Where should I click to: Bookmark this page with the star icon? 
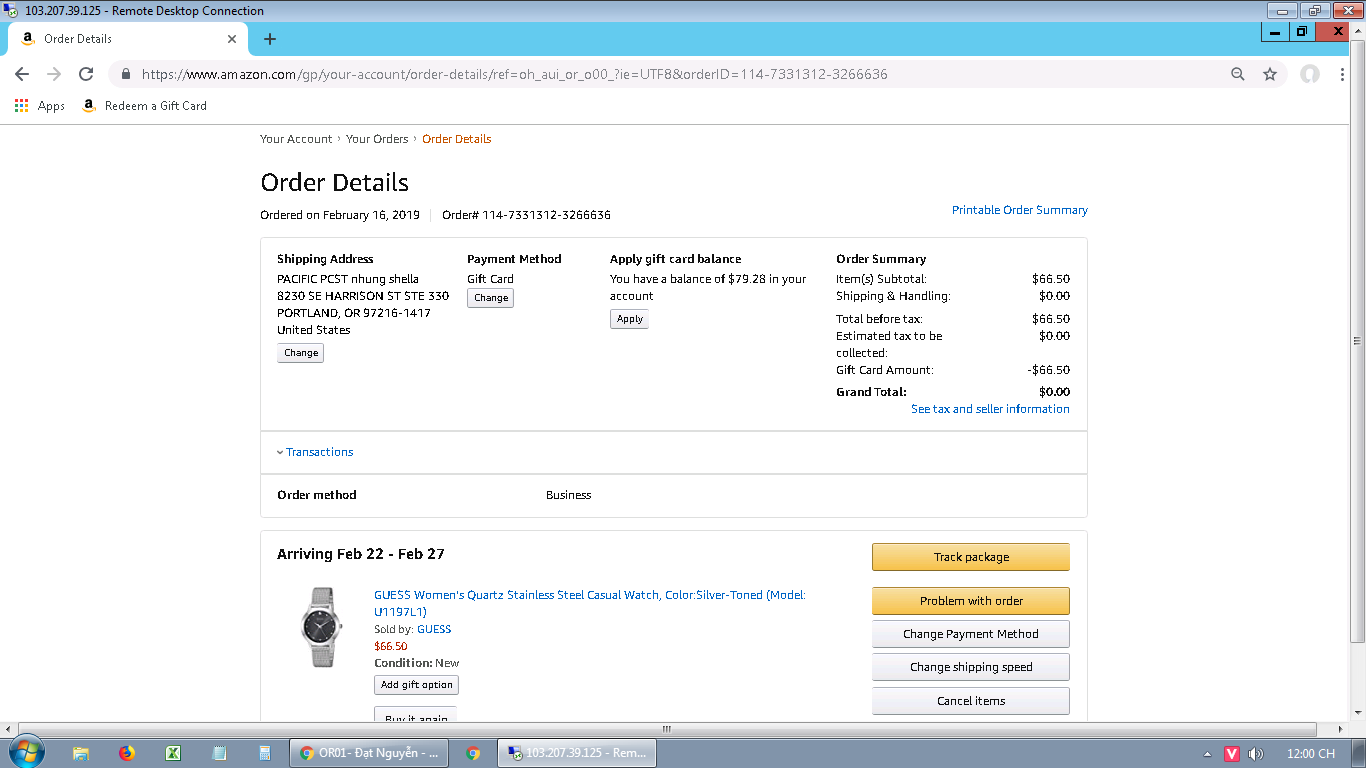tap(1270, 74)
